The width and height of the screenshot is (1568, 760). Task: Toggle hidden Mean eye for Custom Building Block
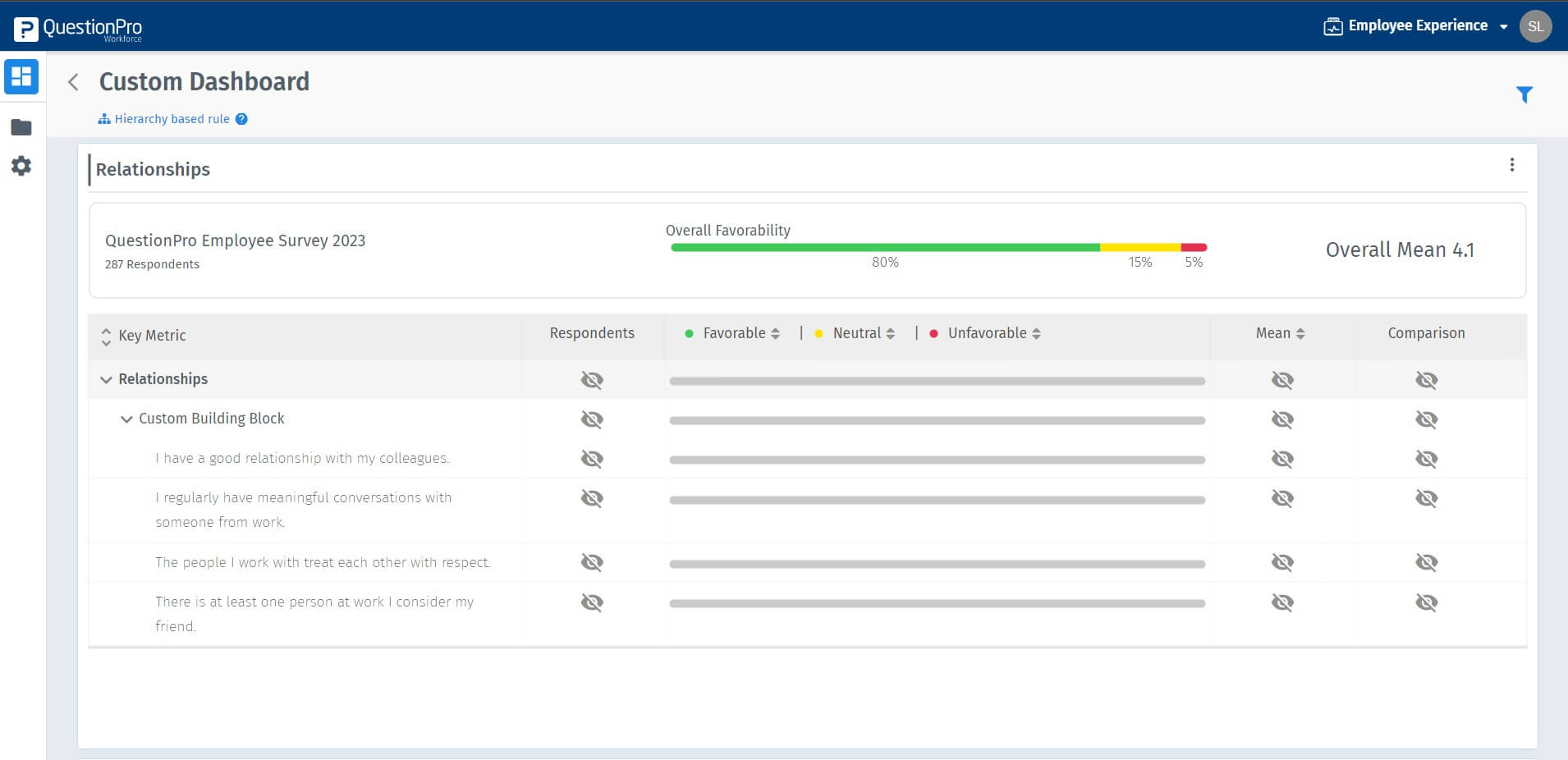click(1282, 419)
